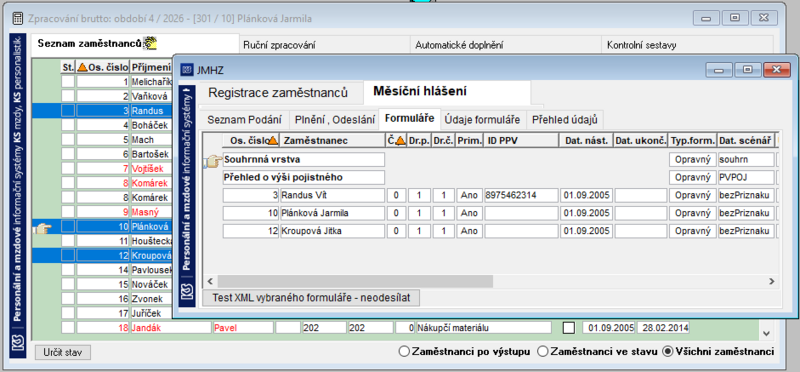Click Zaměstnanec column header in JMHZ

[332, 140]
